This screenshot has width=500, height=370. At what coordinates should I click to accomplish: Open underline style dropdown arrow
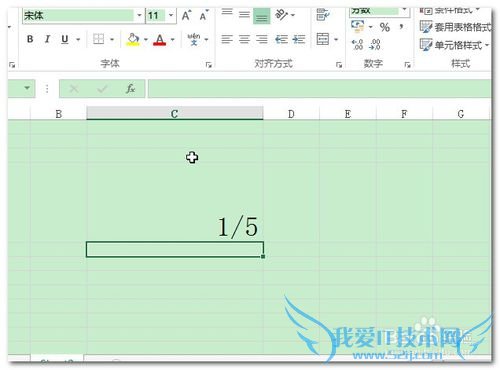(78, 40)
